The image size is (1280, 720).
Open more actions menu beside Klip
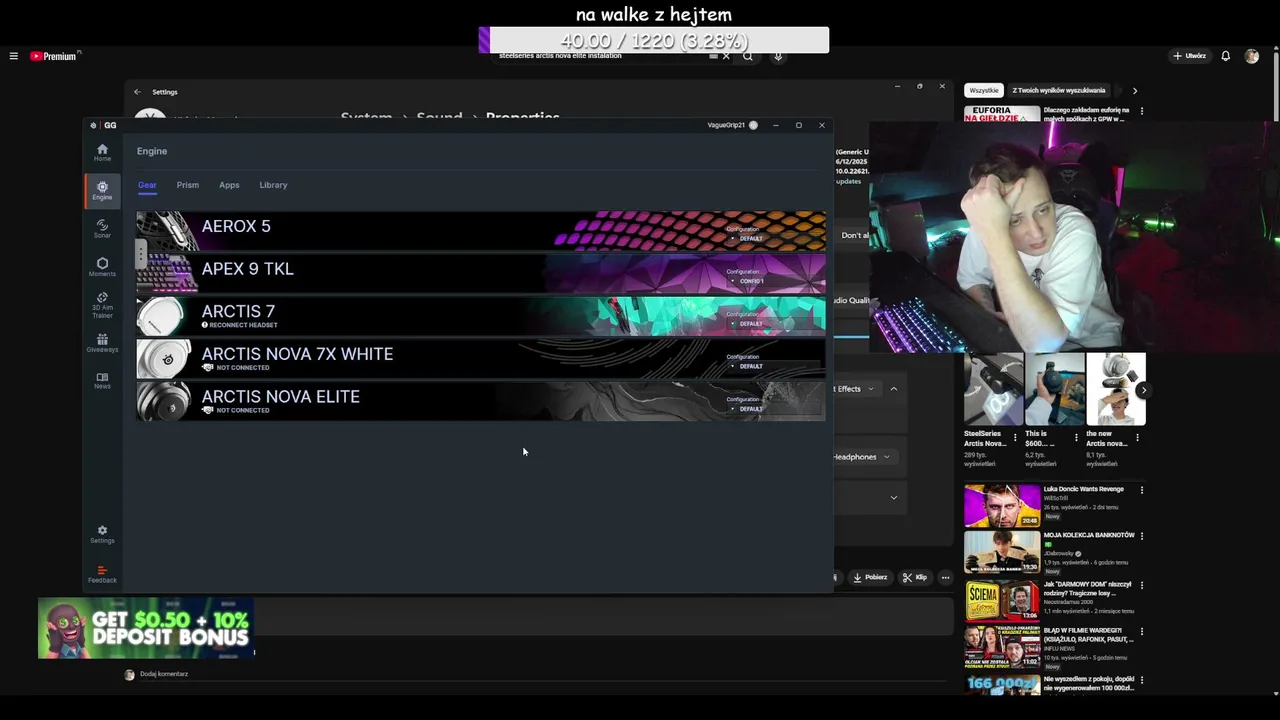[x=945, y=577]
